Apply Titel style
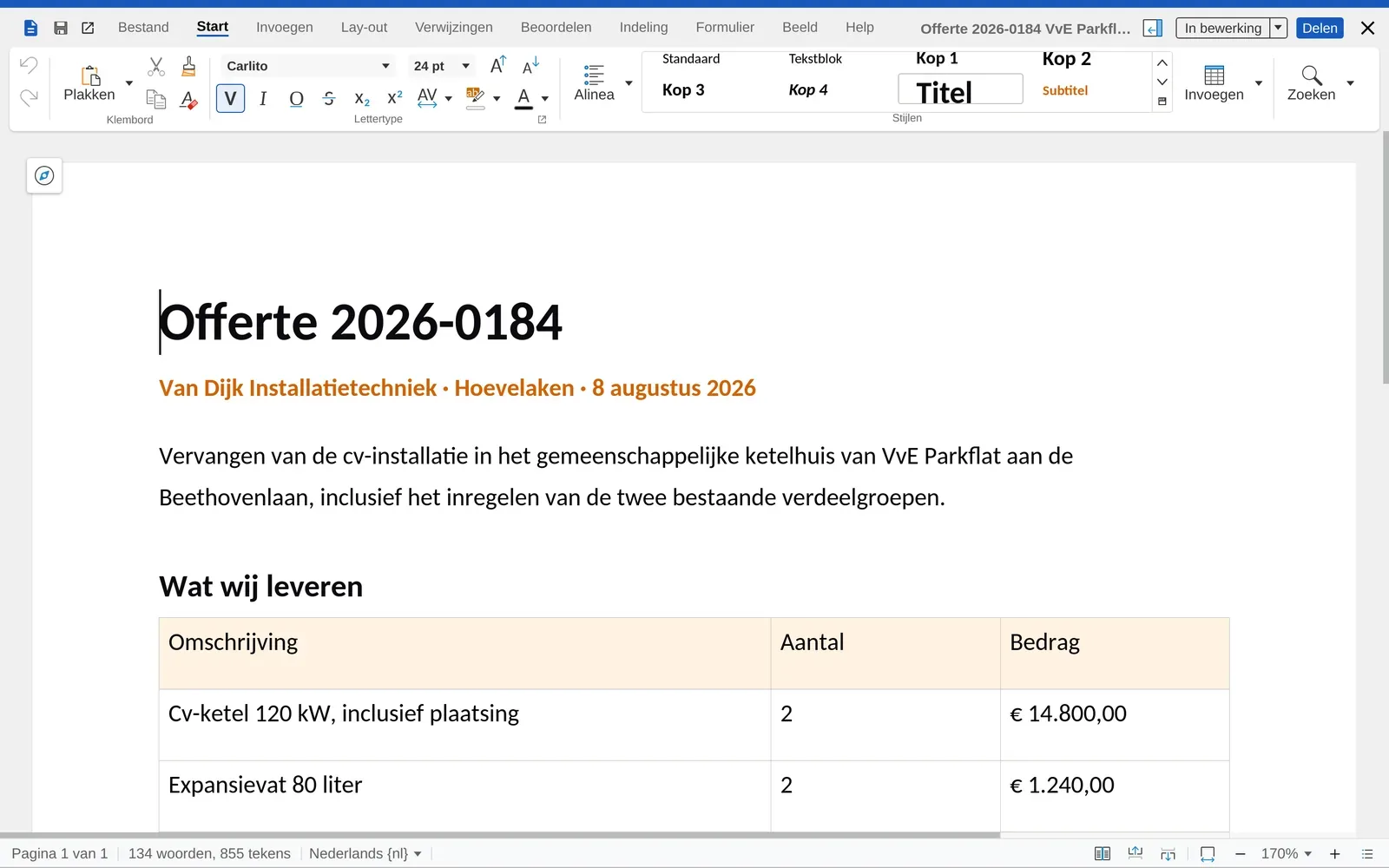 960,89
